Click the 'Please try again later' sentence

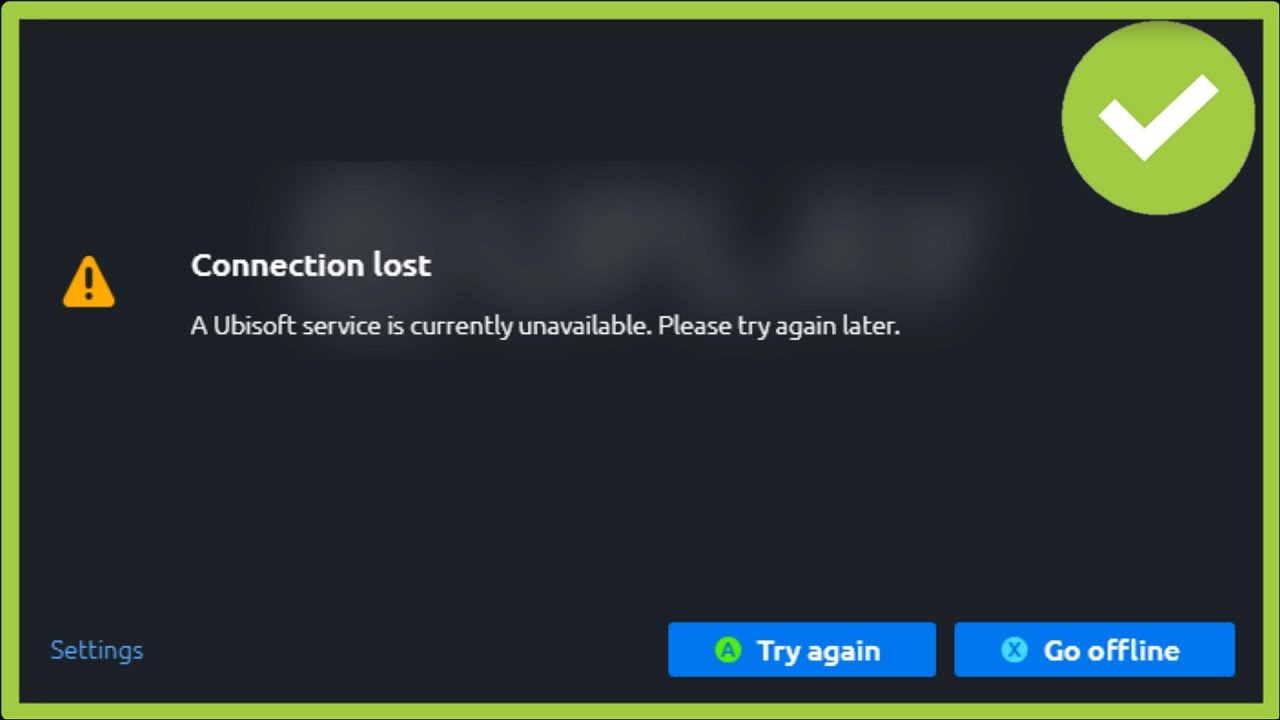pyautogui.click(x=779, y=327)
